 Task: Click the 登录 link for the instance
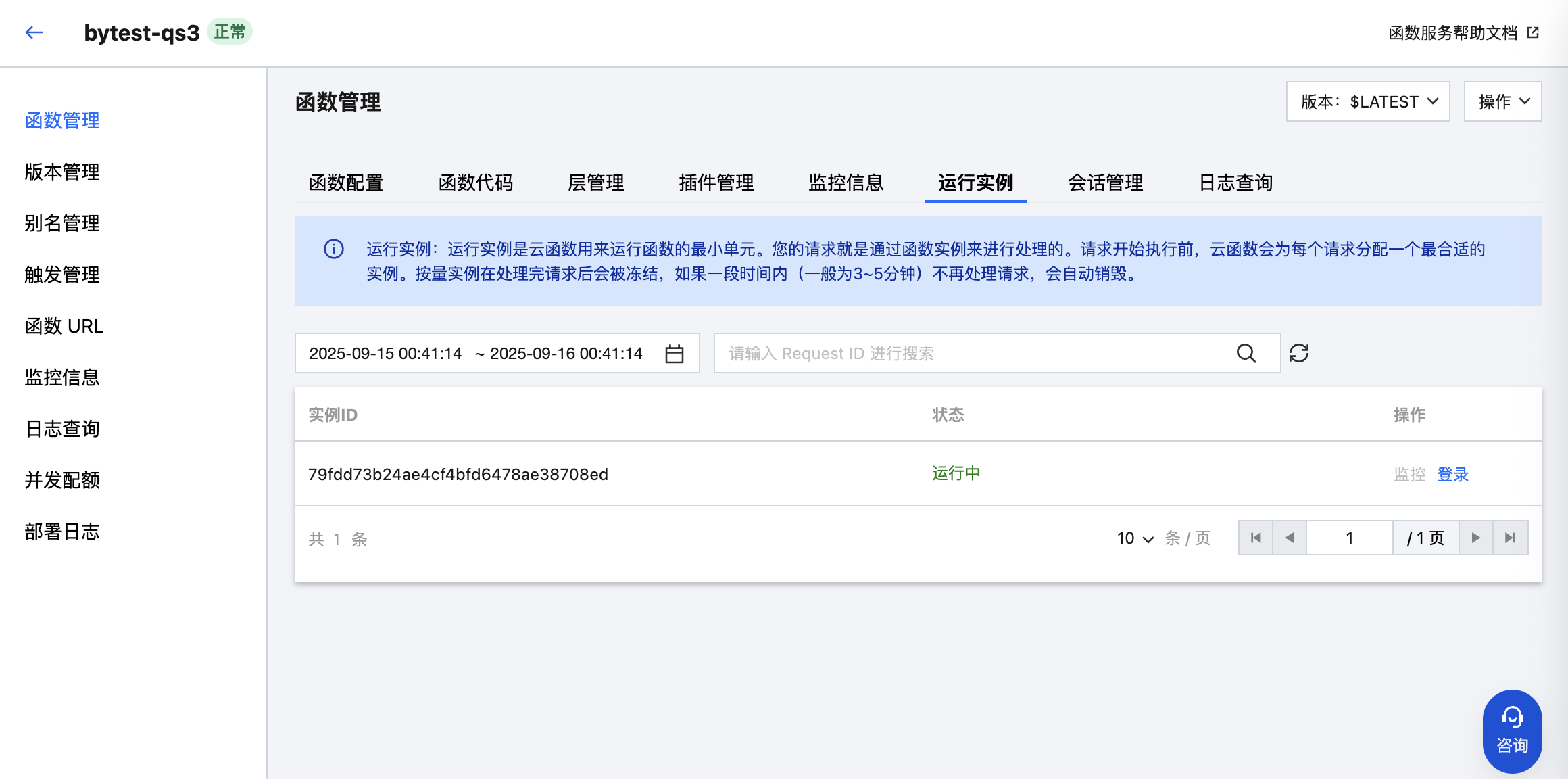coord(1452,475)
